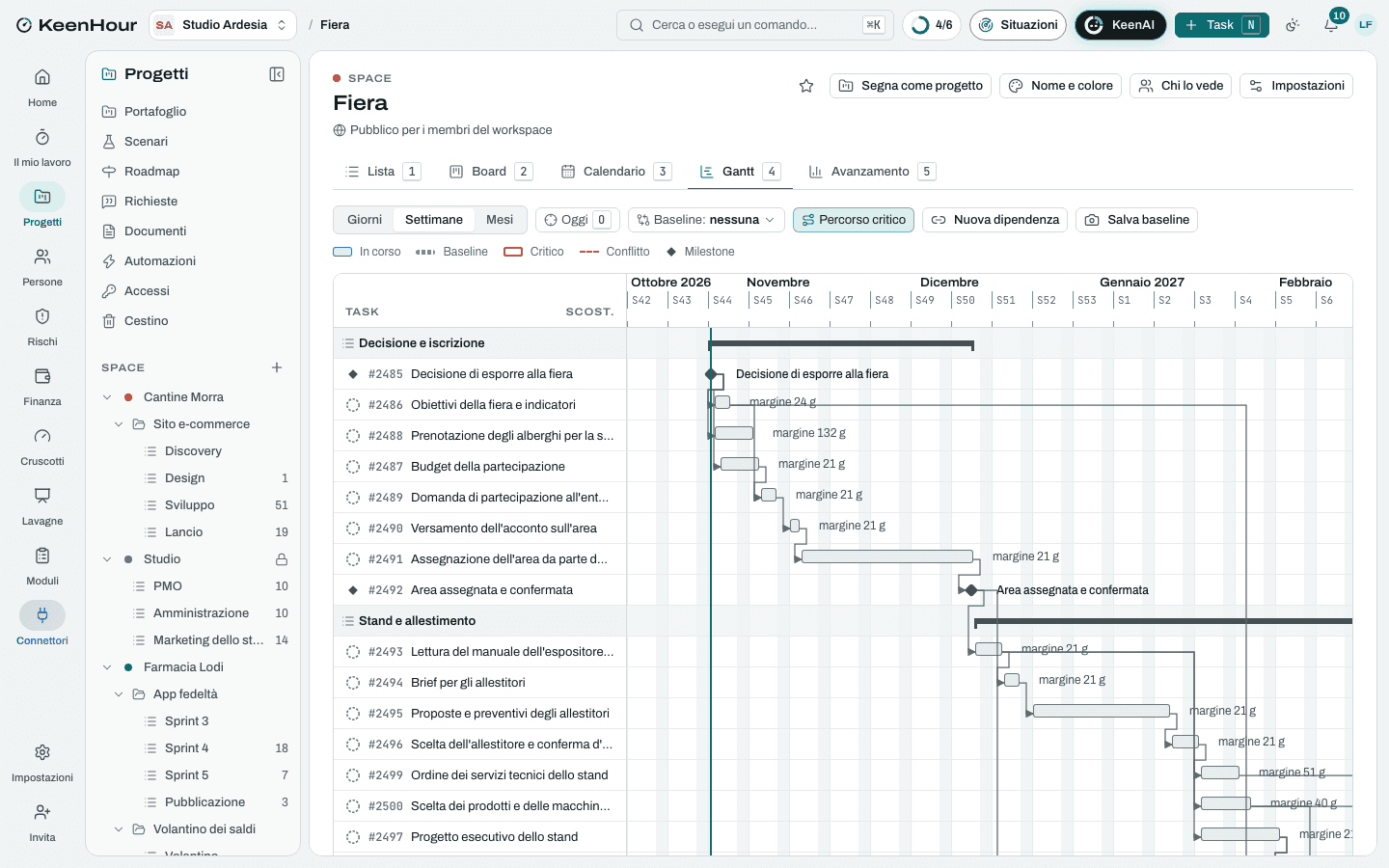Click the 4/6 progress ring indicator
Image resolution: width=1389 pixels, height=868 pixels.
(x=932, y=25)
